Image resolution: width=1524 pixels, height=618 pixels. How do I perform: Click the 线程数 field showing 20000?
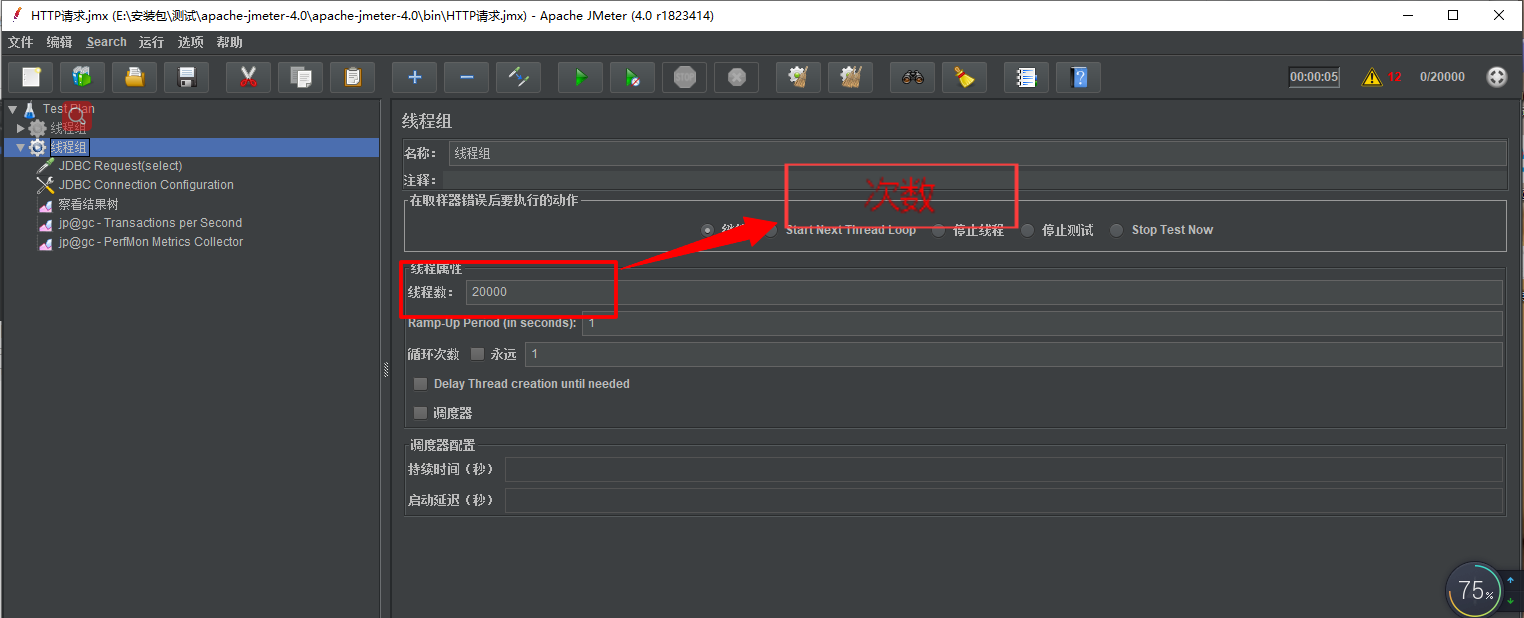click(983, 292)
